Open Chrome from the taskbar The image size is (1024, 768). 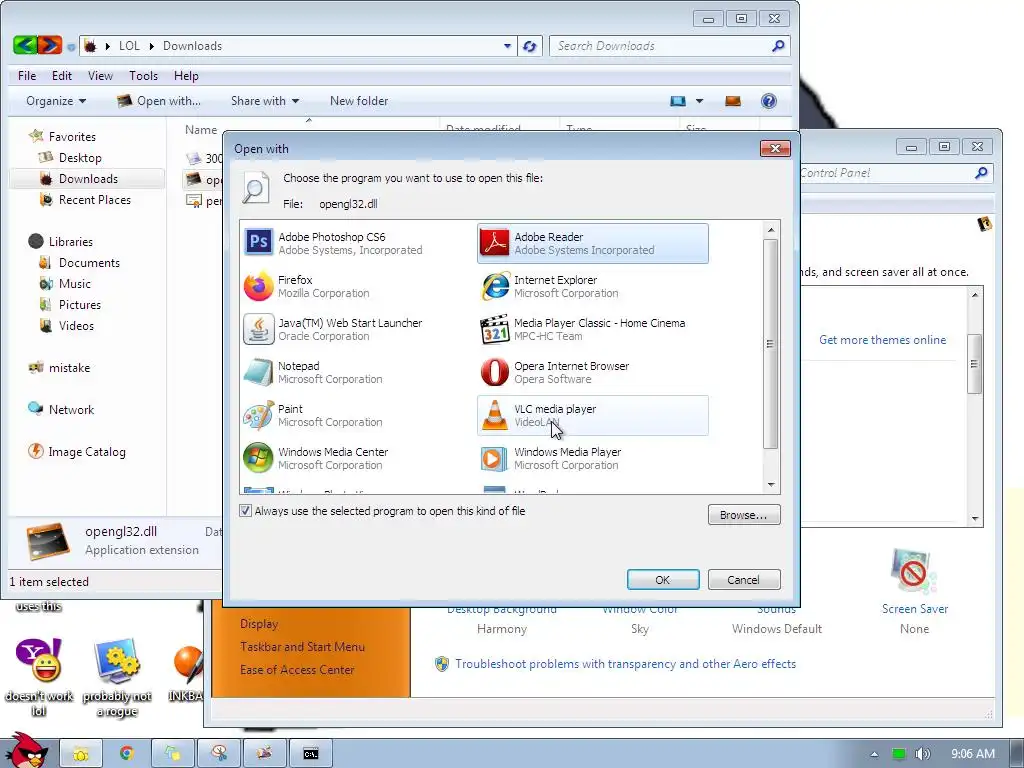coord(126,754)
